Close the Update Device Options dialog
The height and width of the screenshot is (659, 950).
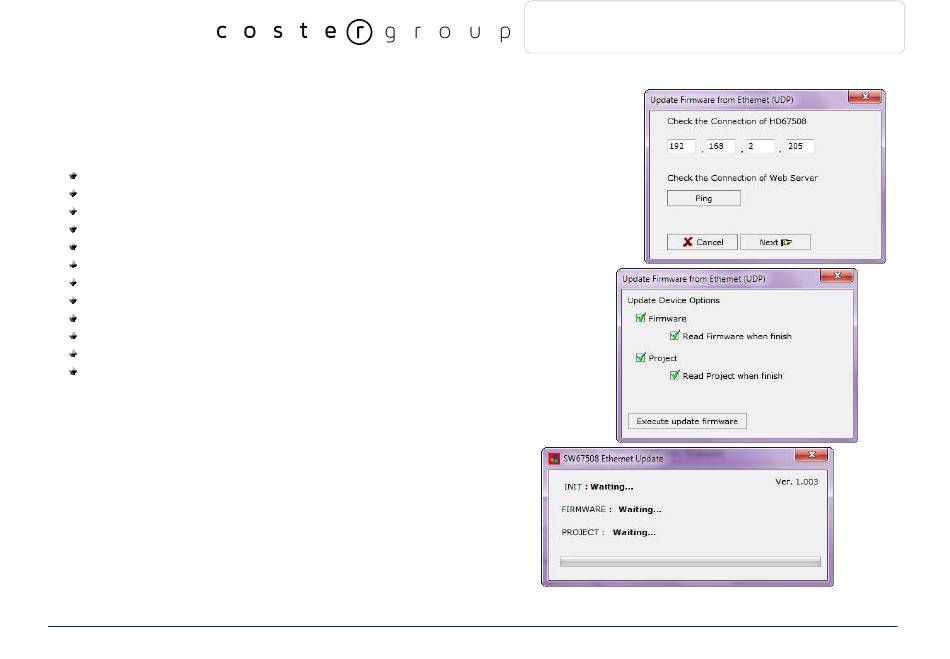coord(836,276)
